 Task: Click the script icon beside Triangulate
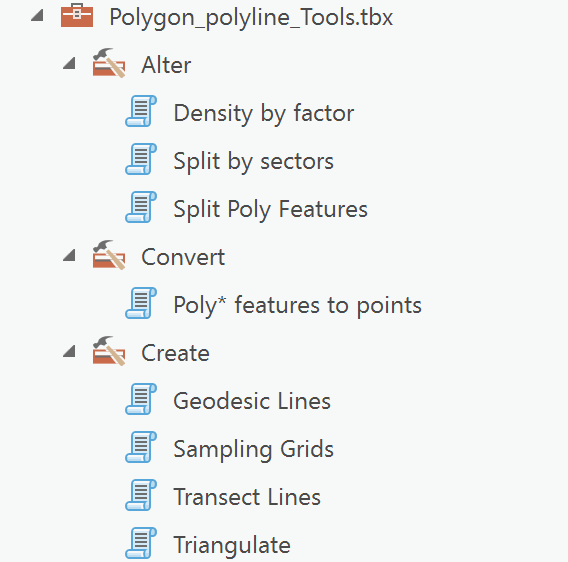141,543
